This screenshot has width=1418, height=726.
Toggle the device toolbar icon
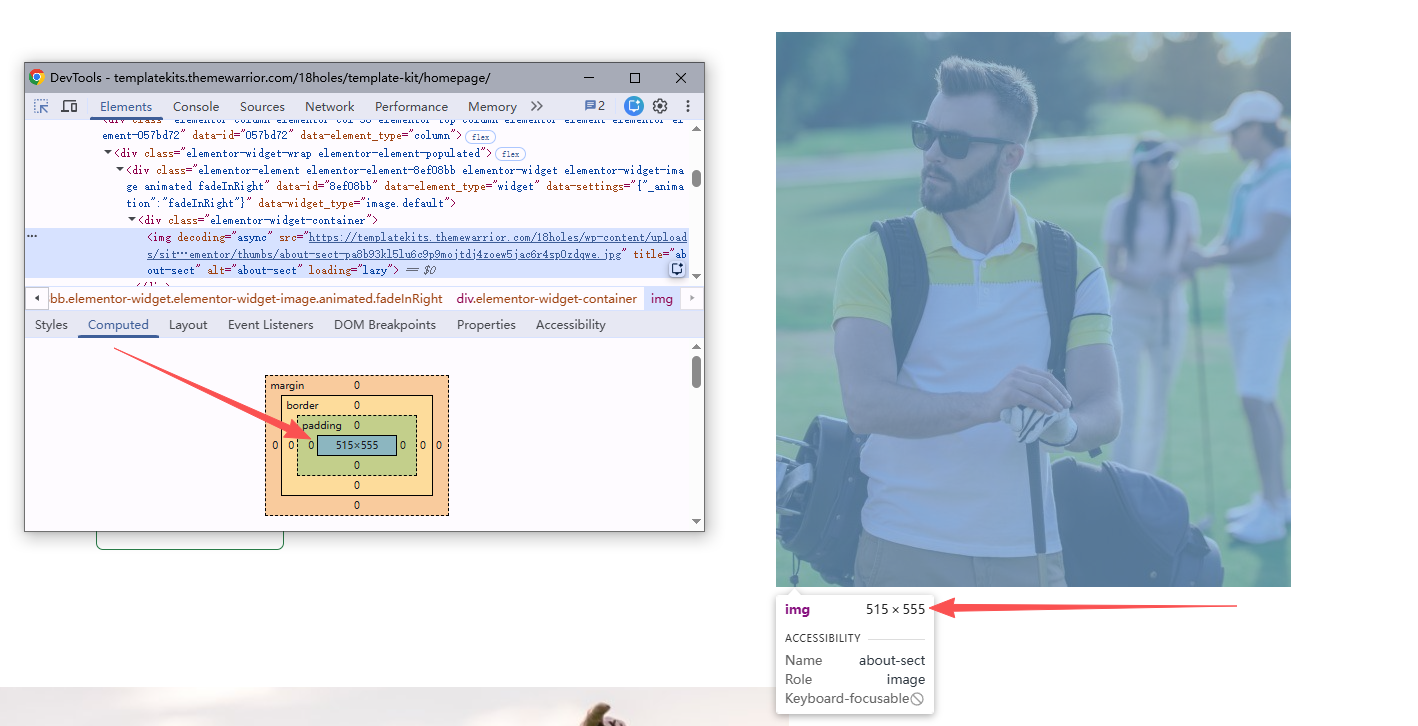[x=70, y=106]
